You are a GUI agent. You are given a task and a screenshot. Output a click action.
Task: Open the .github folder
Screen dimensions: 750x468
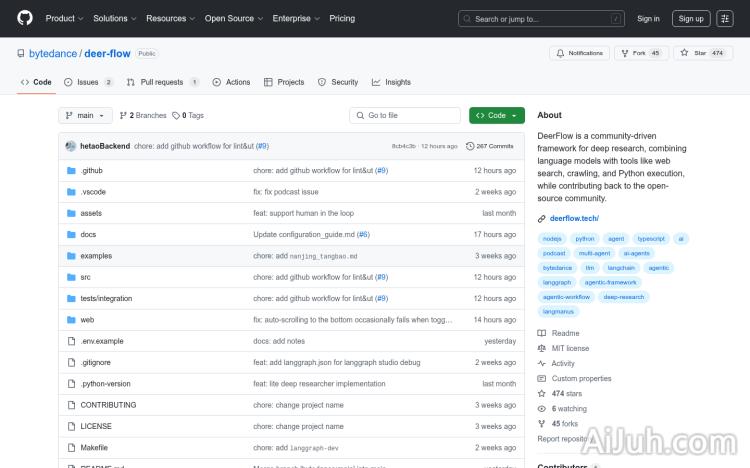tap(92, 171)
